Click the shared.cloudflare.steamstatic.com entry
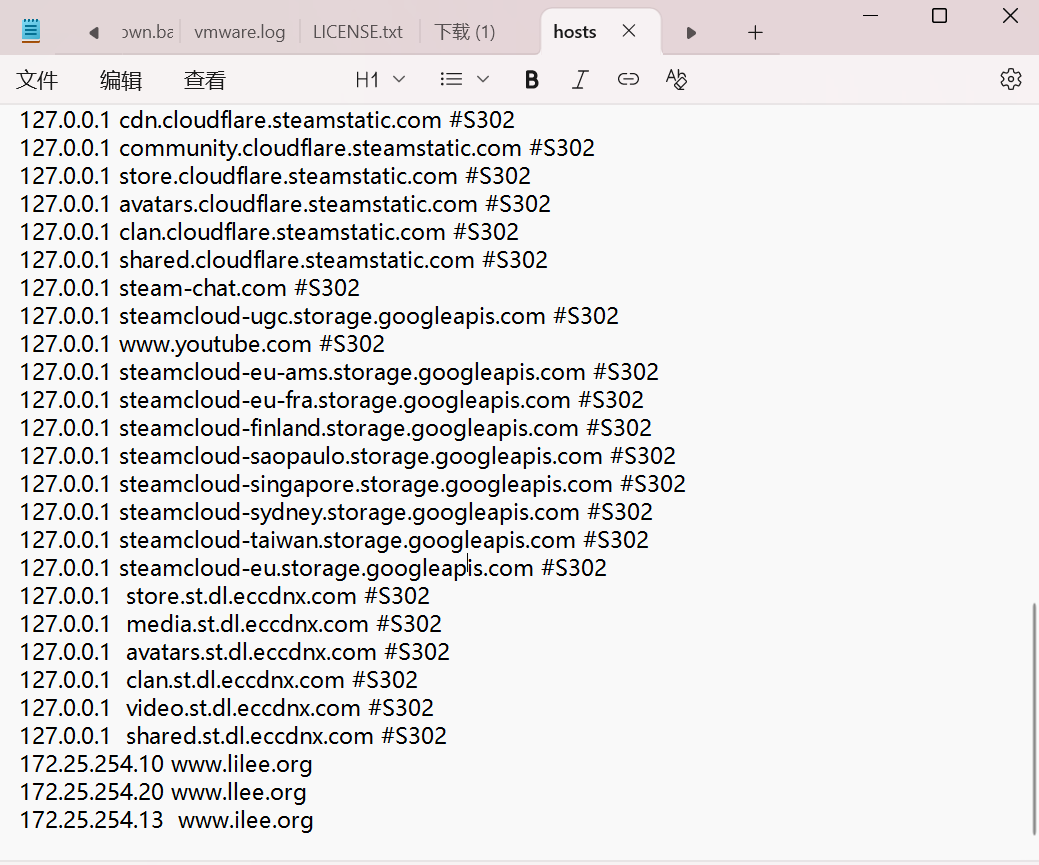The height and width of the screenshot is (865, 1039). 284,260
